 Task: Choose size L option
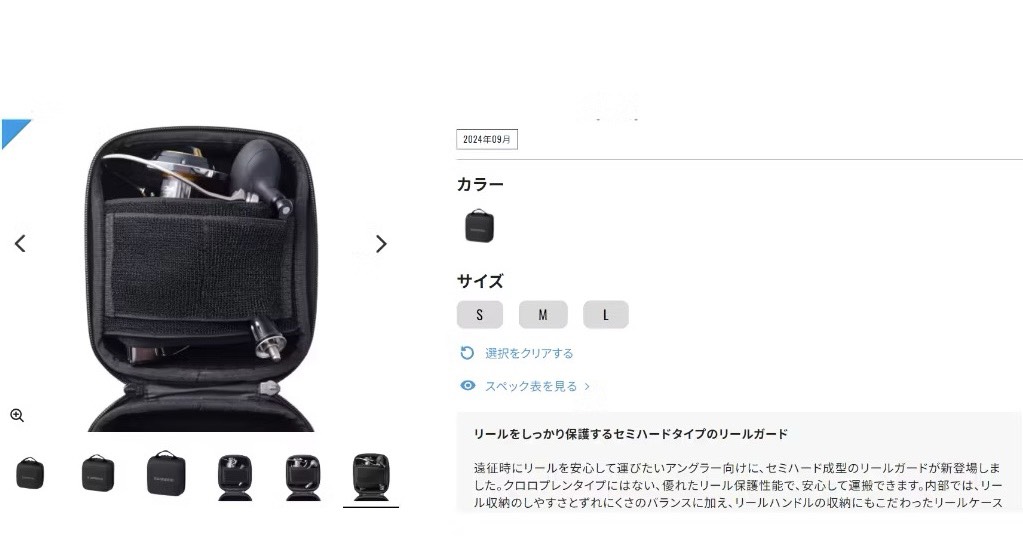[x=605, y=315]
